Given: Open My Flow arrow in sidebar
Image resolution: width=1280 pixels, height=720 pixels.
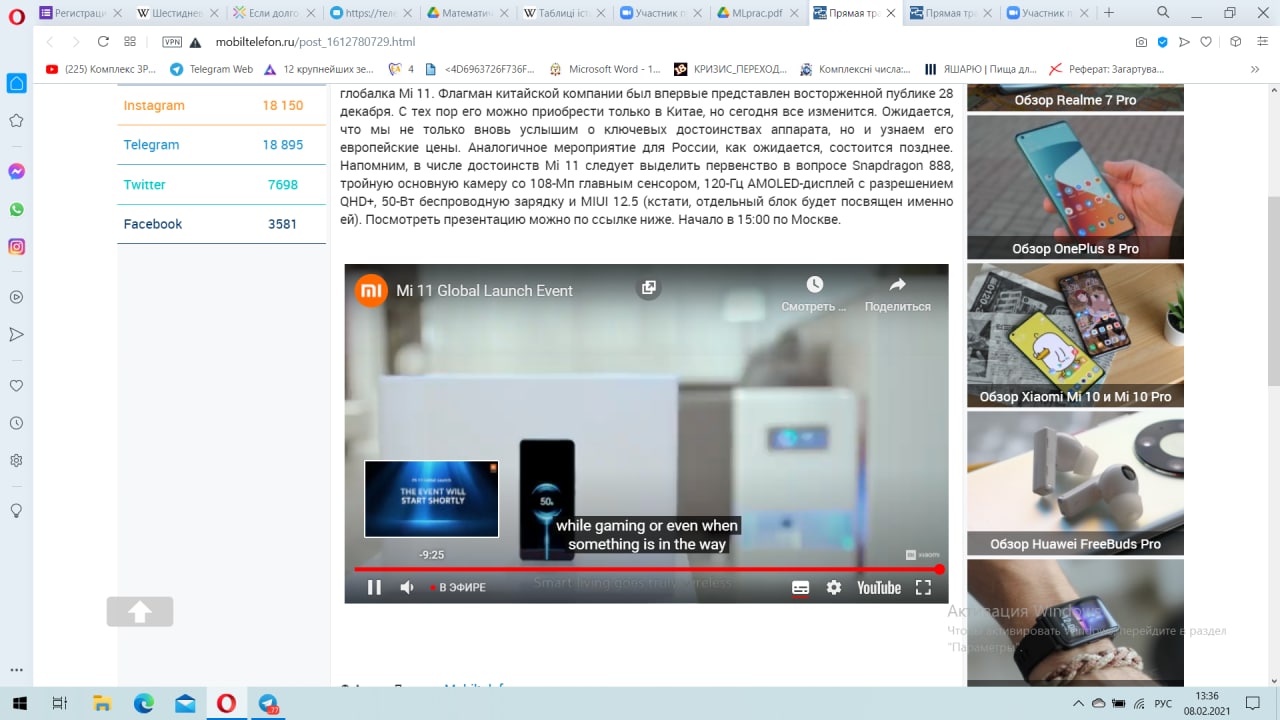Looking at the screenshot, I should tap(16, 334).
